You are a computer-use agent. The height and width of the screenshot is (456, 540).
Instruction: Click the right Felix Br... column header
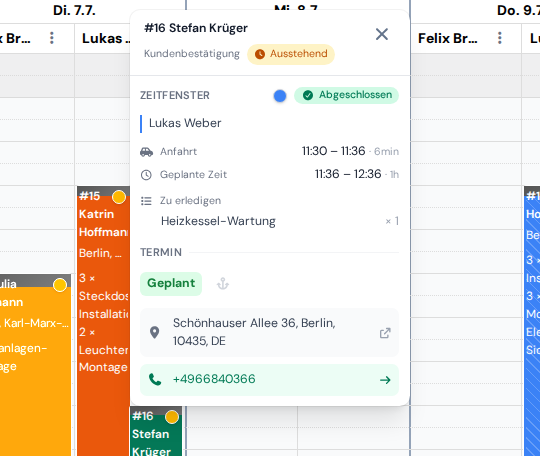(447, 38)
